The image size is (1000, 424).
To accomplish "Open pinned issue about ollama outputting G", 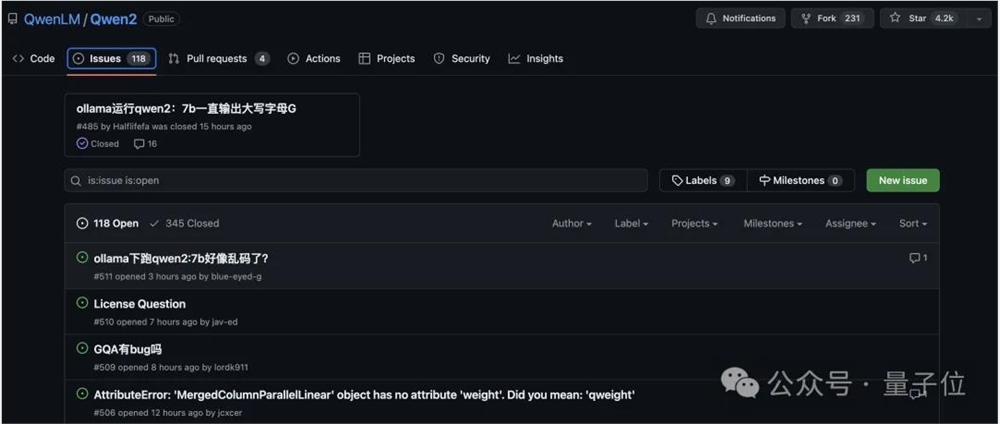I will (186, 108).
